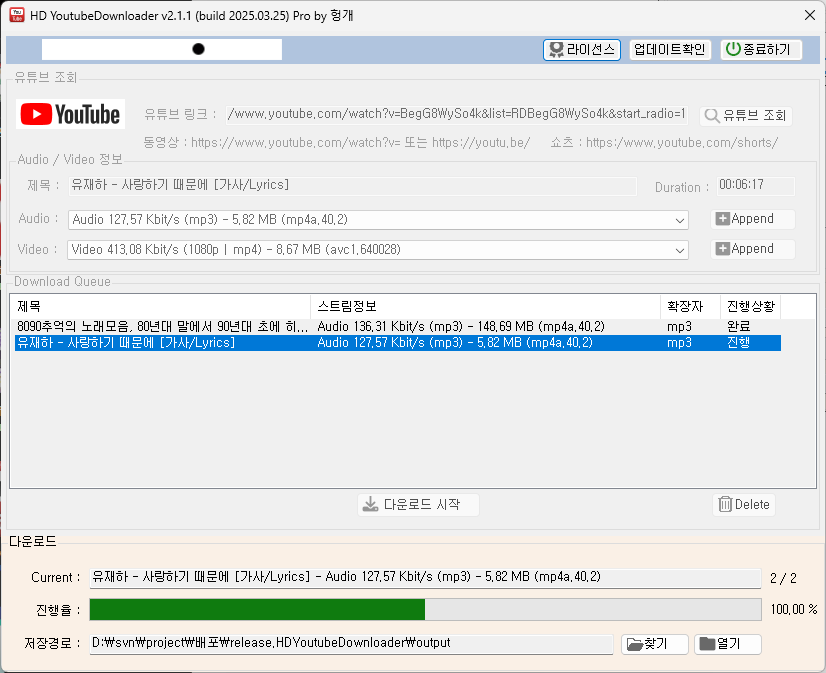Click the 스트림정보 column header
This screenshot has width=826, height=673.
pyautogui.click(x=485, y=306)
